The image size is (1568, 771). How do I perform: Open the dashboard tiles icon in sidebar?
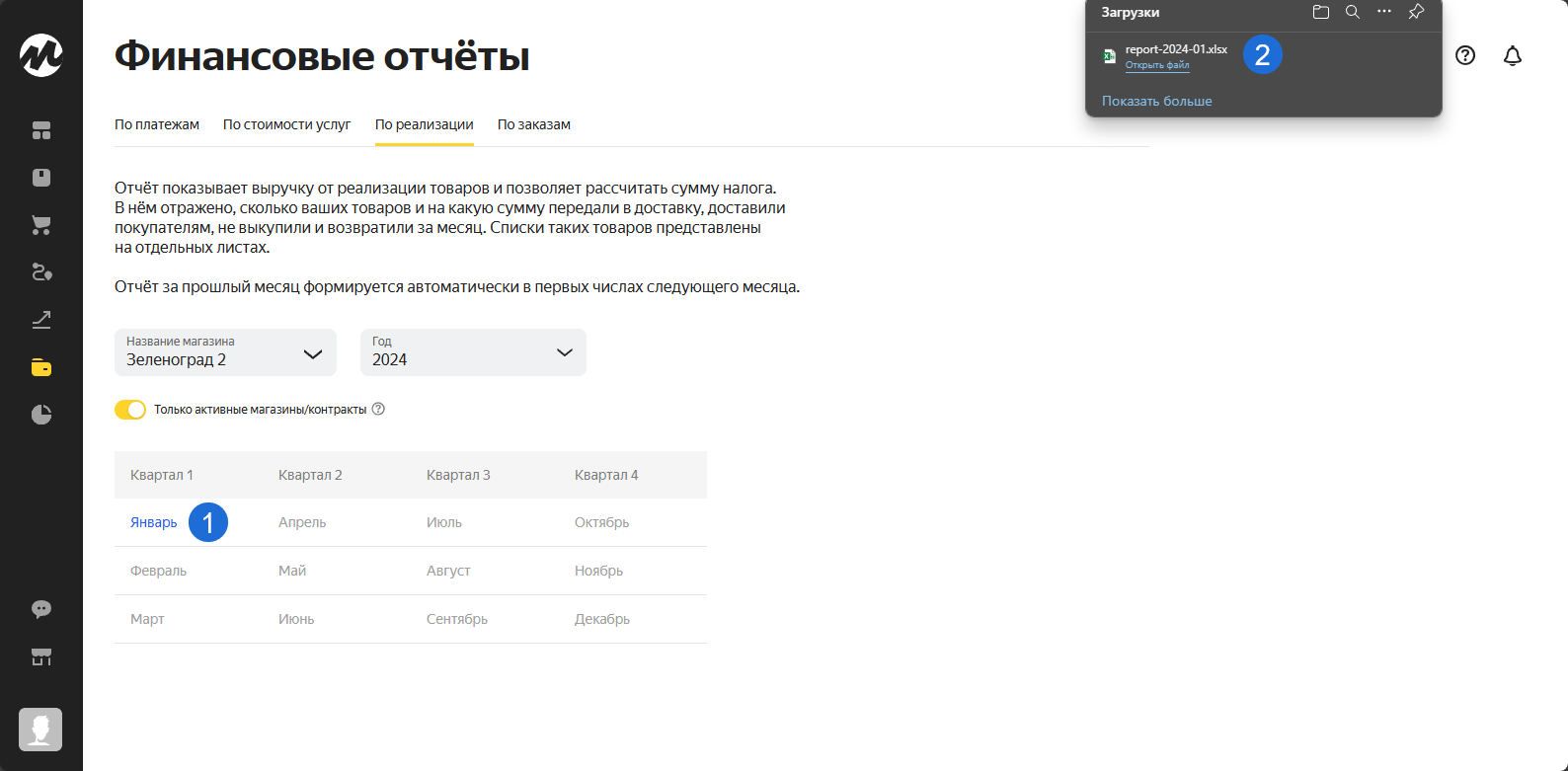(41, 130)
